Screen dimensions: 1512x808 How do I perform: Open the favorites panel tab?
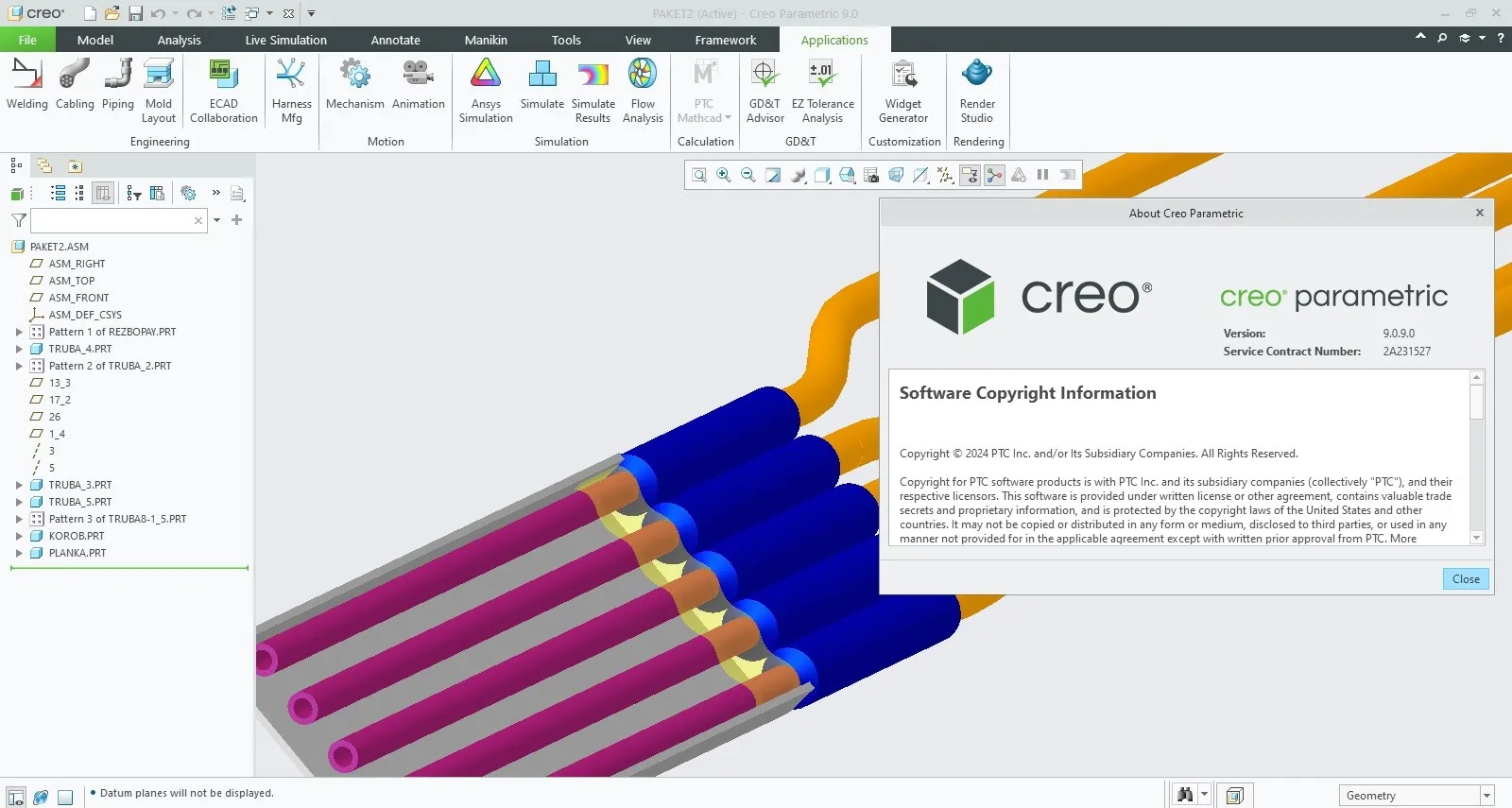[75, 165]
